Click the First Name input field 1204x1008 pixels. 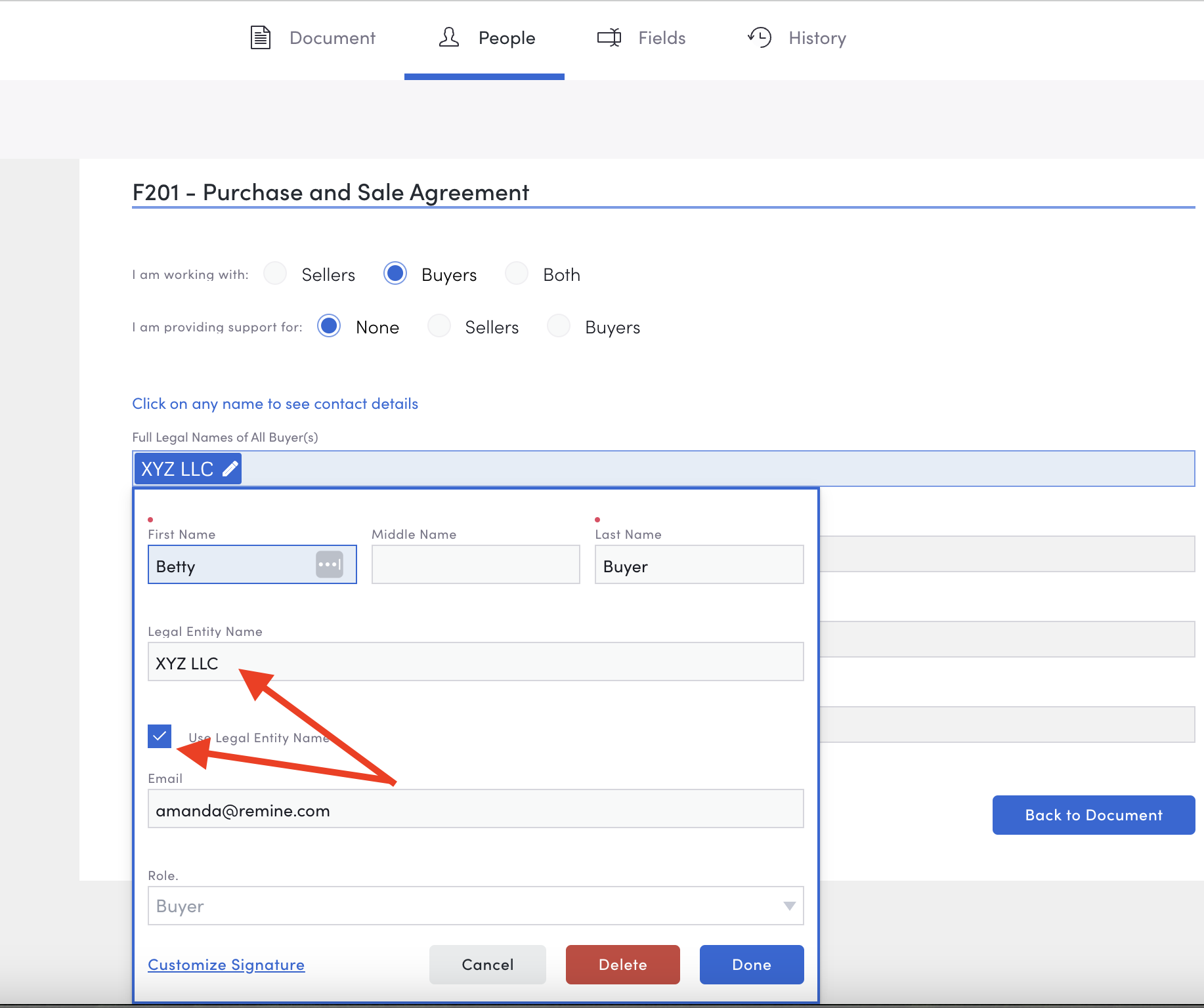(x=252, y=564)
